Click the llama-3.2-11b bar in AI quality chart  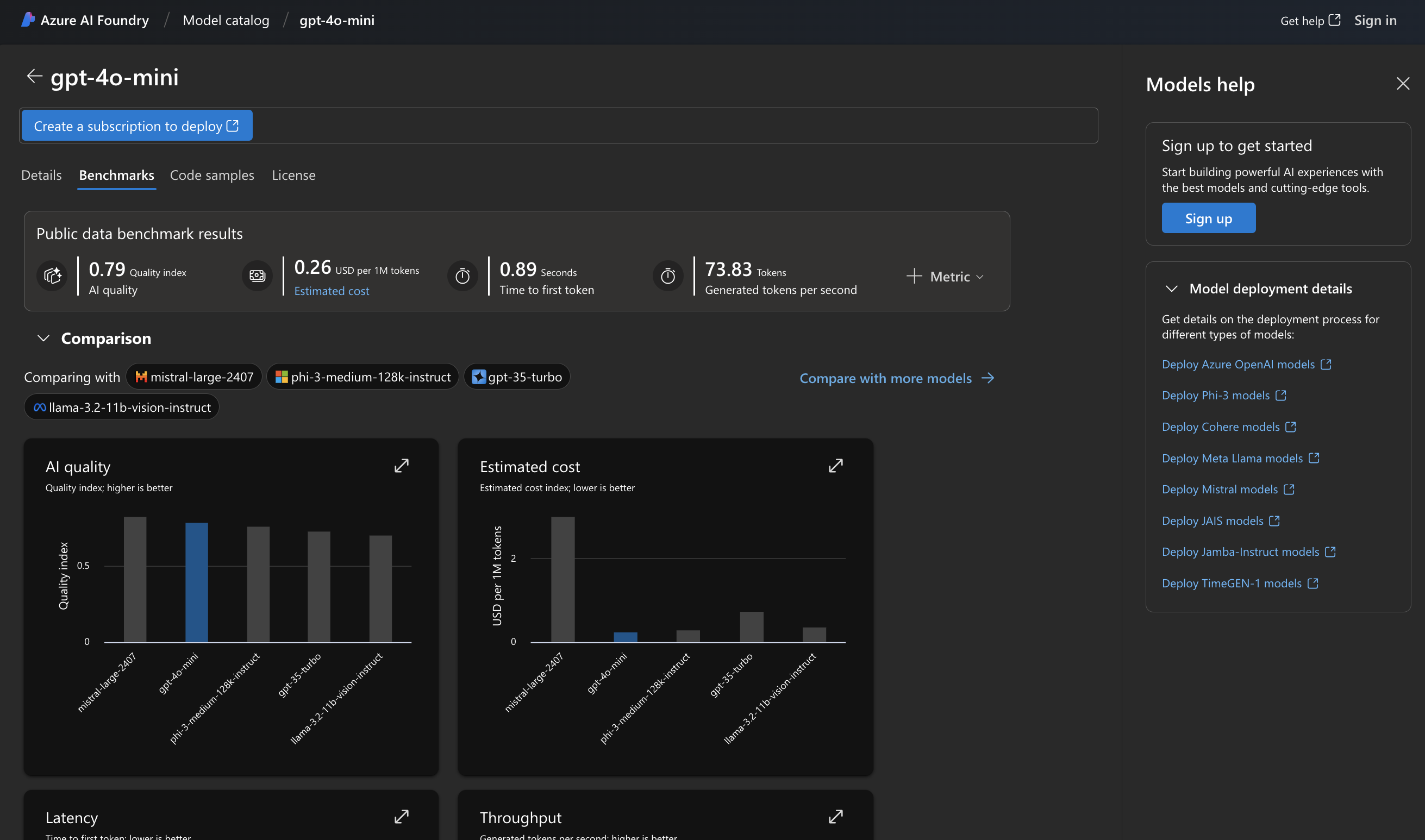click(x=380, y=588)
